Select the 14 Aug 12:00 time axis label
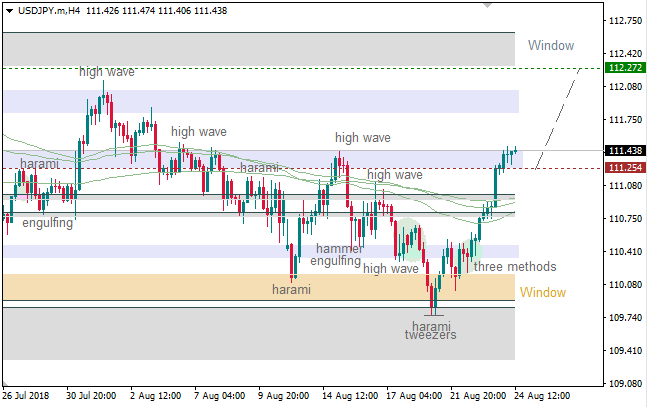Image resolution: width=647 pixels, height=407 pixels. pos(348,396)
